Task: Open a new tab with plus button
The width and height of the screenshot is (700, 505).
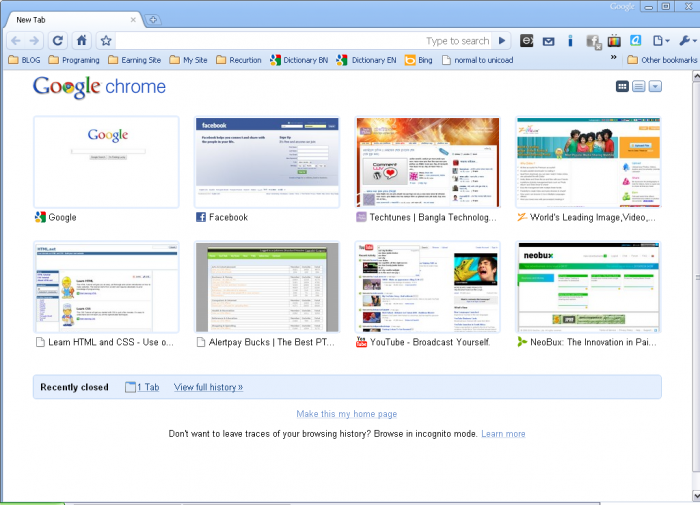Action: click(x=153, y=20)
